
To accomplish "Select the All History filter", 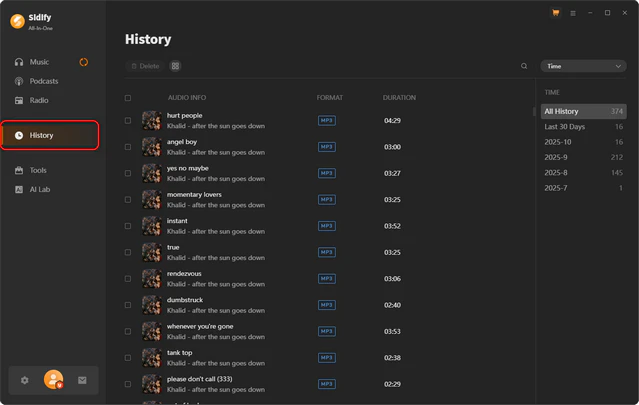I will (x=584, y=111).
